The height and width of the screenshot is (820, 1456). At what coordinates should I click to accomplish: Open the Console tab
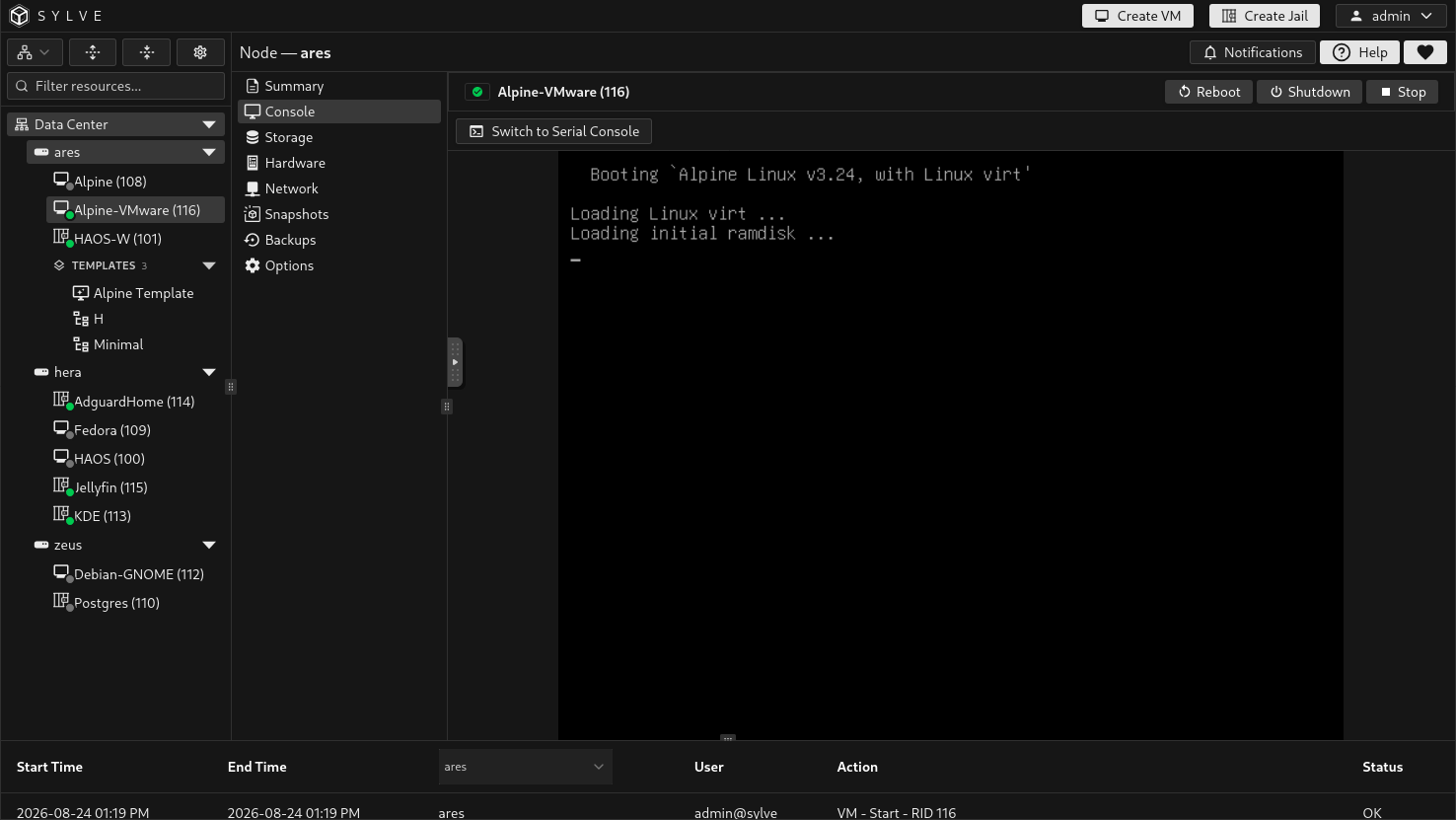coord(339,112)
